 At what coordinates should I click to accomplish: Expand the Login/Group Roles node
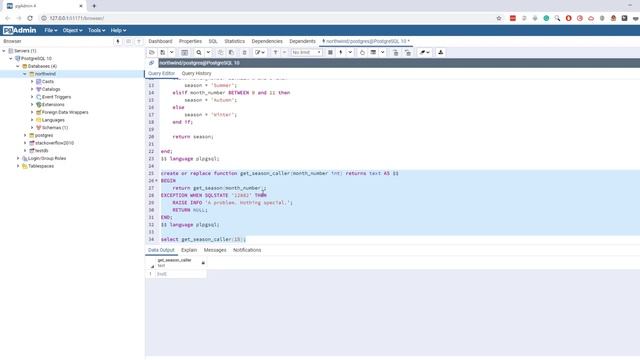click(18, 158)
